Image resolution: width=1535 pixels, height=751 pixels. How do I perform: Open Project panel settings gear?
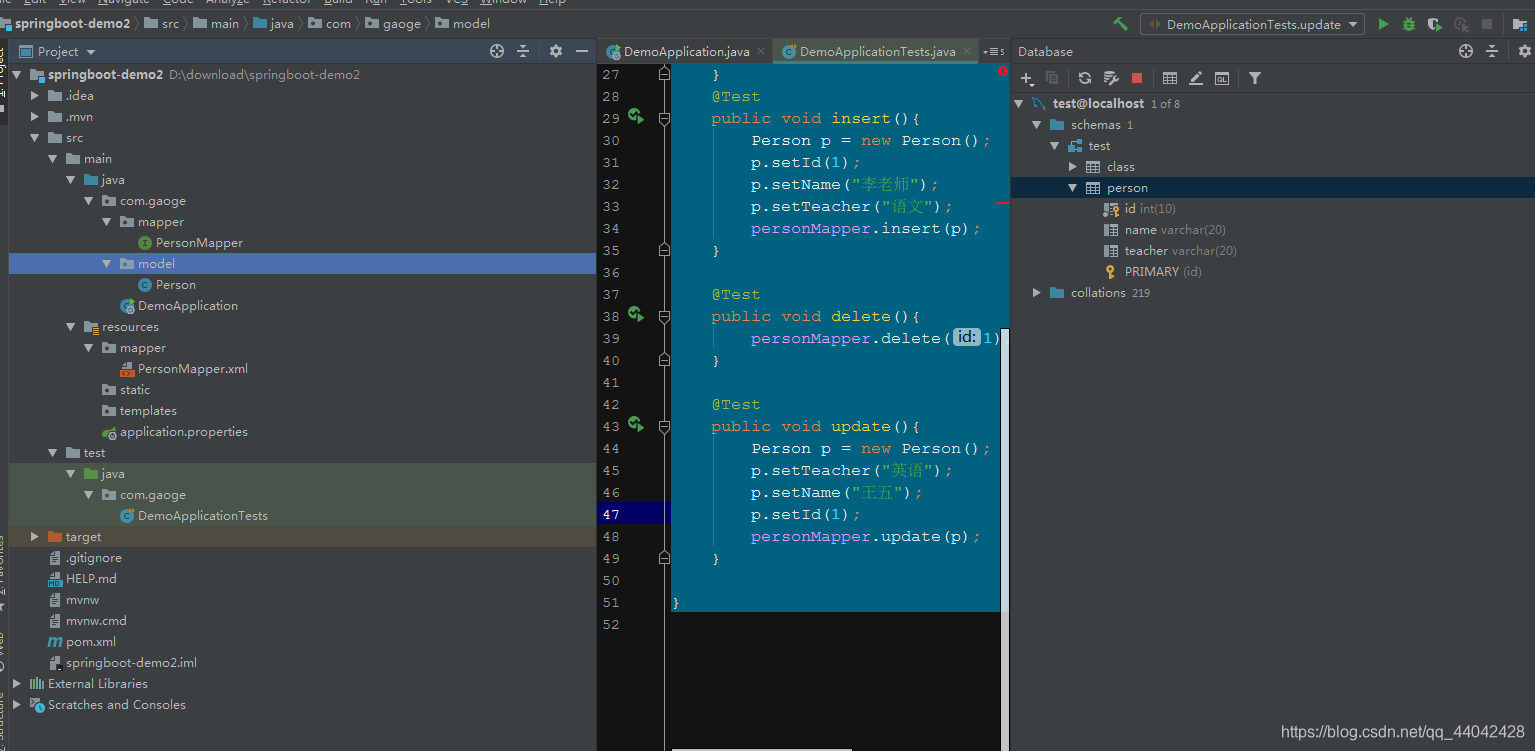(x=556, y=51)
